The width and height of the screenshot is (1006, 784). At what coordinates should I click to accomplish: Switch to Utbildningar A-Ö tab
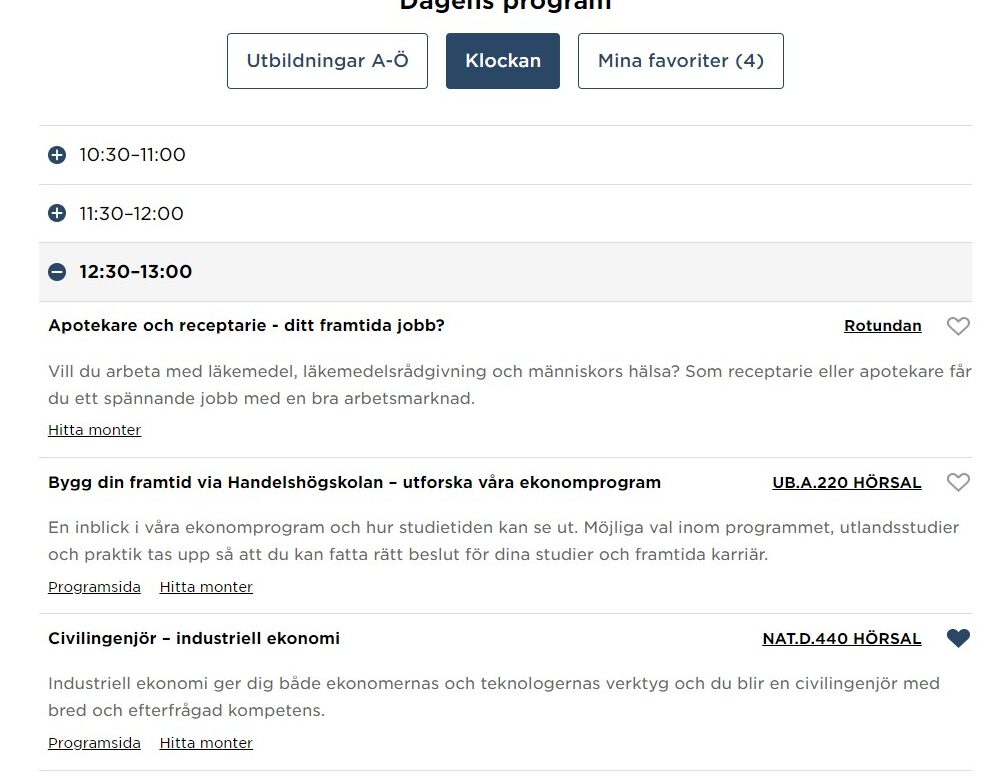coord(327,61)
